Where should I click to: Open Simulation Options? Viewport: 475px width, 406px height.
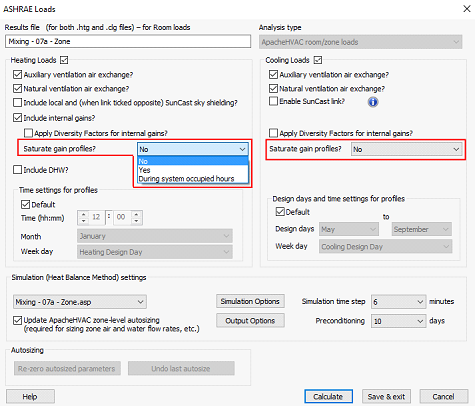pos(250,301)
